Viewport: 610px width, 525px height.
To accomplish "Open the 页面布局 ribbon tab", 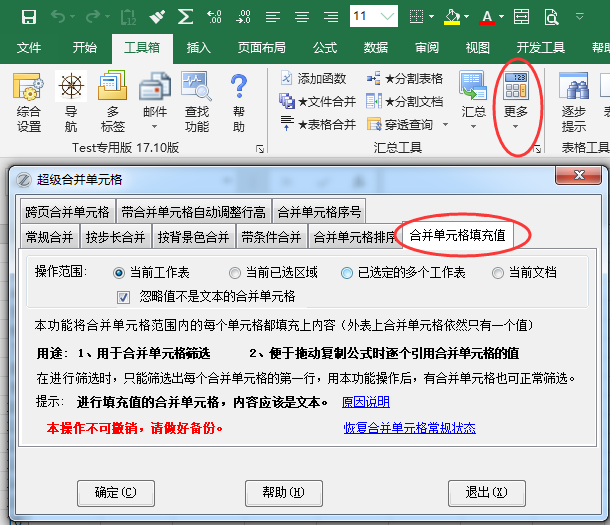I will coord(261,47).
